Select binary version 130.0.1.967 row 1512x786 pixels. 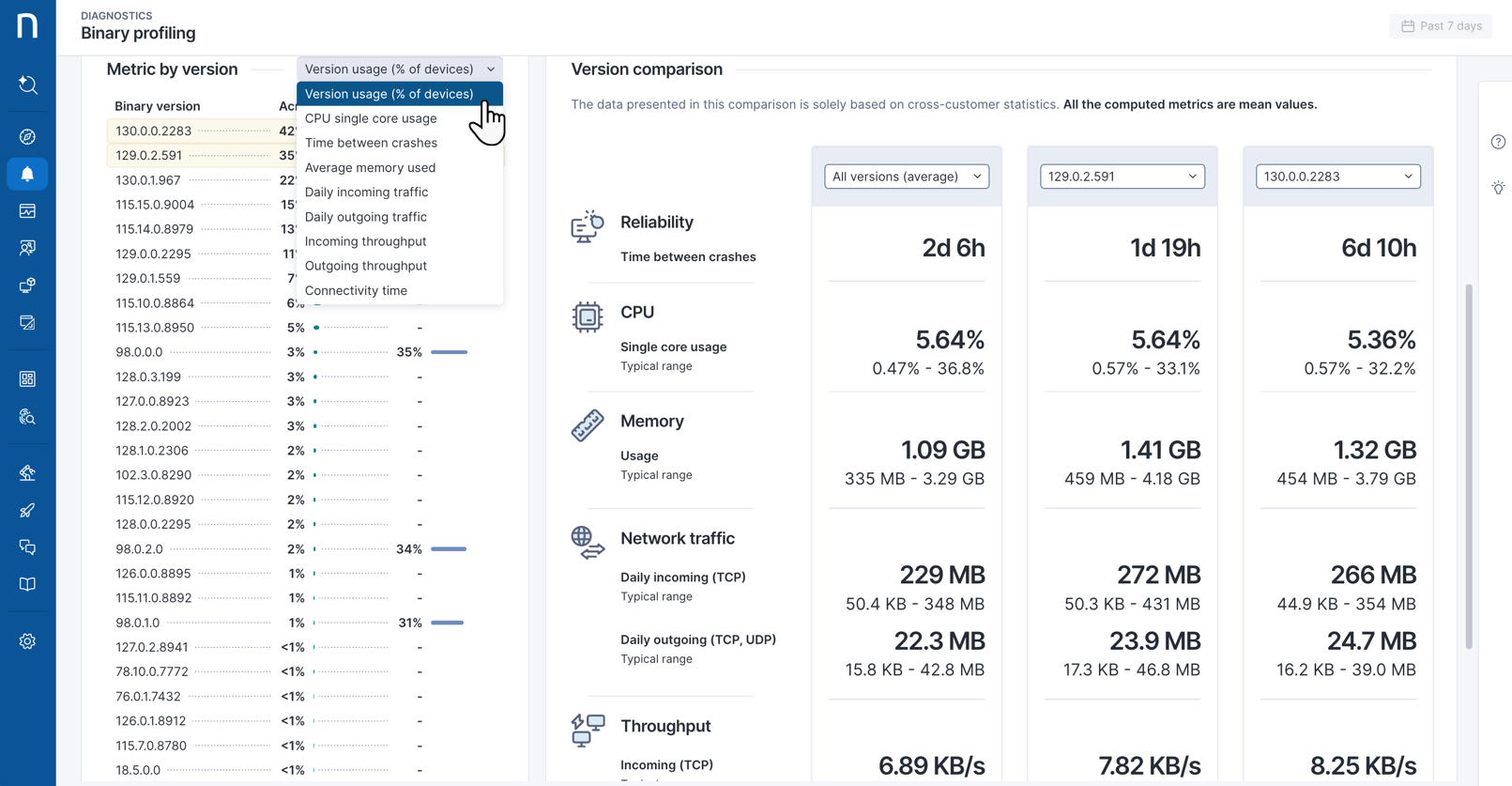pyautogui.click(x=148, y=180)
